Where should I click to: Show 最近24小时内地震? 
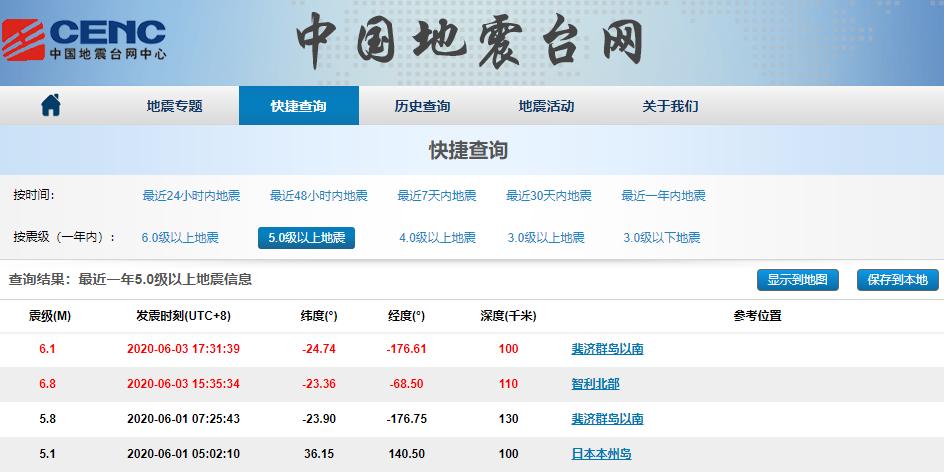pyautogui.click(x=191, y=196)
